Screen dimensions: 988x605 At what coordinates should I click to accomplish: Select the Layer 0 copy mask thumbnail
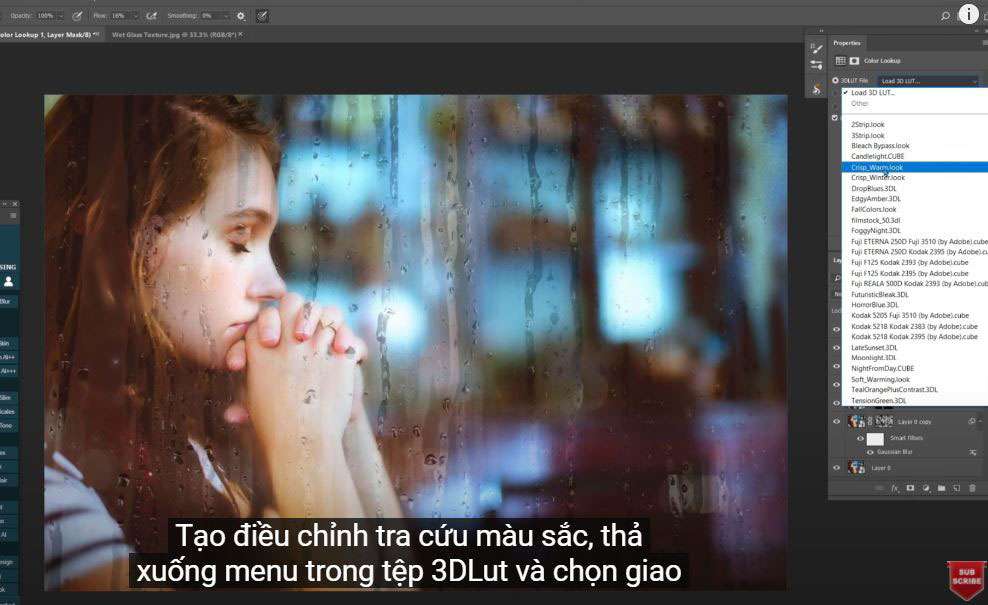[x=885, y=421]
